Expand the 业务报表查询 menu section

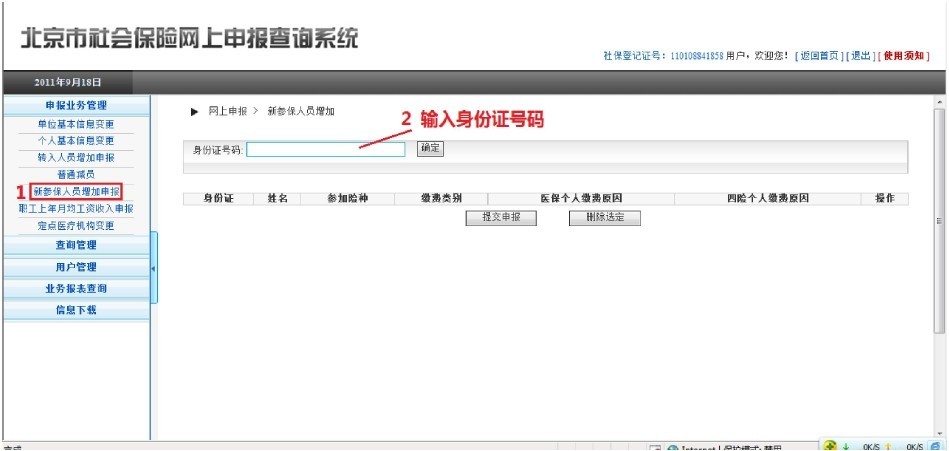(76, 289)
